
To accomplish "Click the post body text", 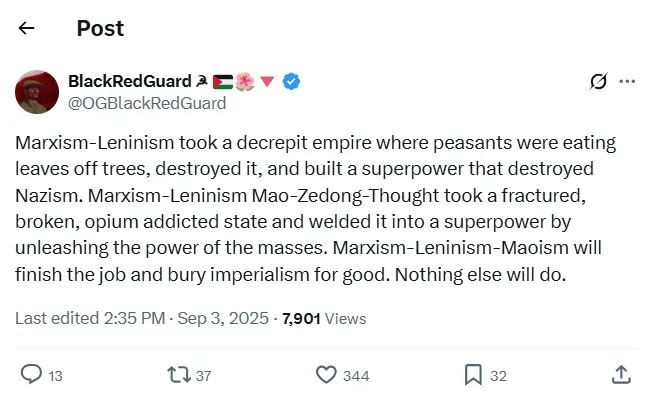I will click(316, 208).
